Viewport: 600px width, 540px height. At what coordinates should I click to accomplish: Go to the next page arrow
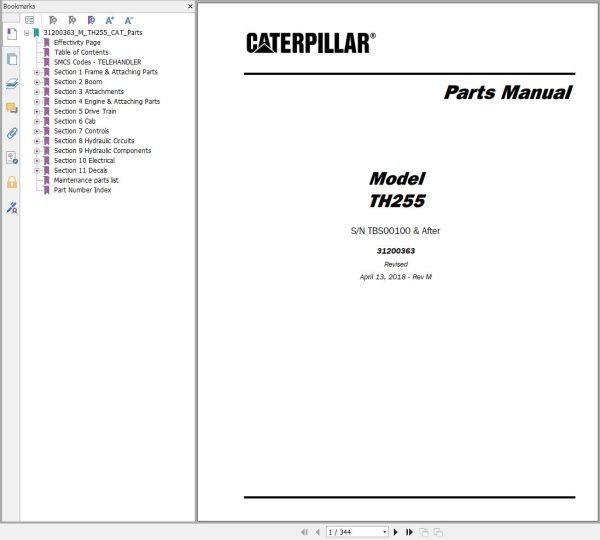(x=396, y=532)
